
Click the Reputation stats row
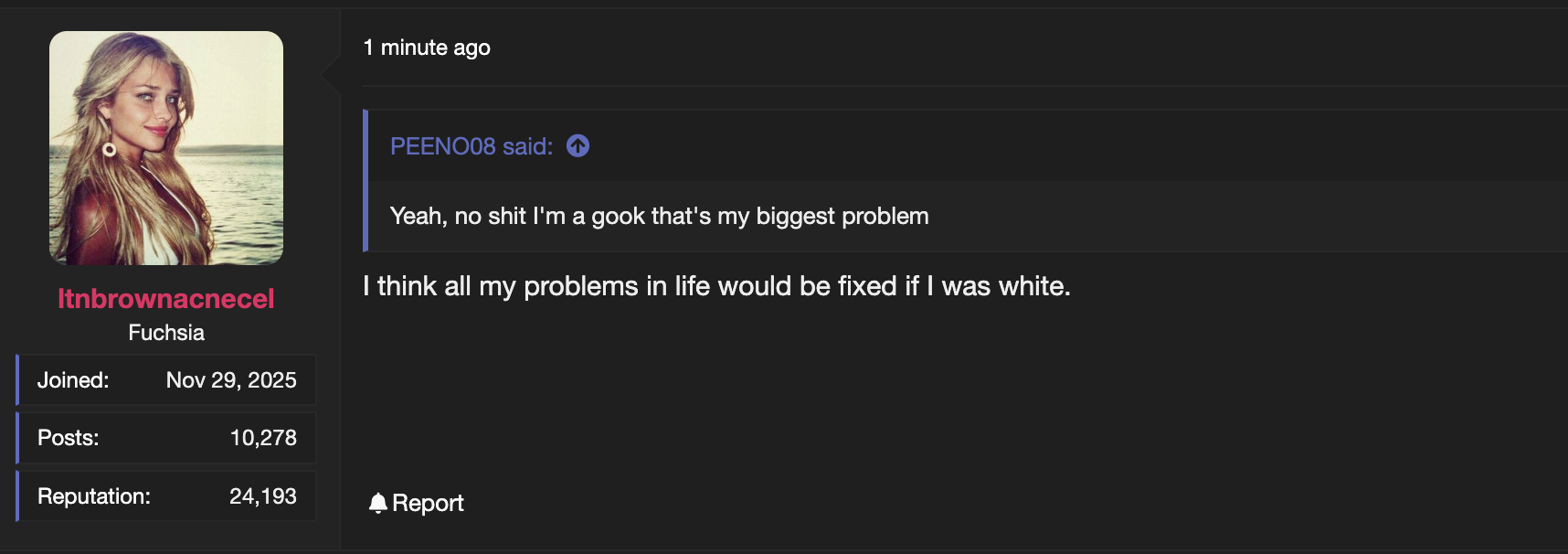(x=165, y=495)
